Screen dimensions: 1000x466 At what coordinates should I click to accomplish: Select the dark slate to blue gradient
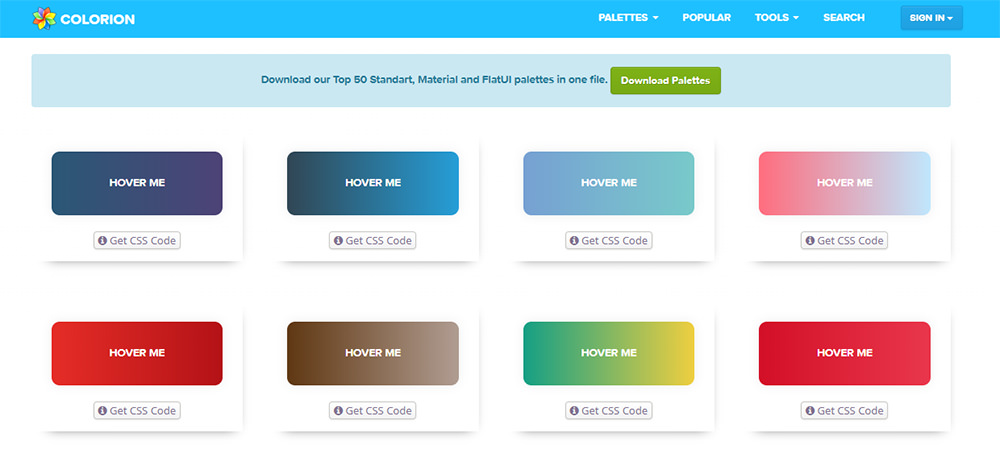tap(372, 183)
